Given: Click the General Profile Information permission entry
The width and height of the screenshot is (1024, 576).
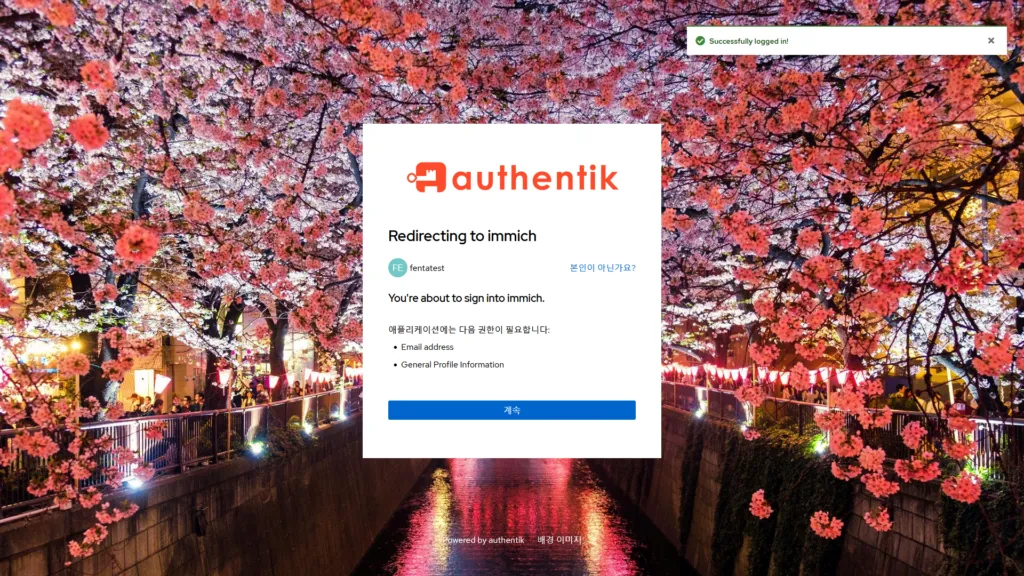Looking at the screenshot, I should 453,365.
